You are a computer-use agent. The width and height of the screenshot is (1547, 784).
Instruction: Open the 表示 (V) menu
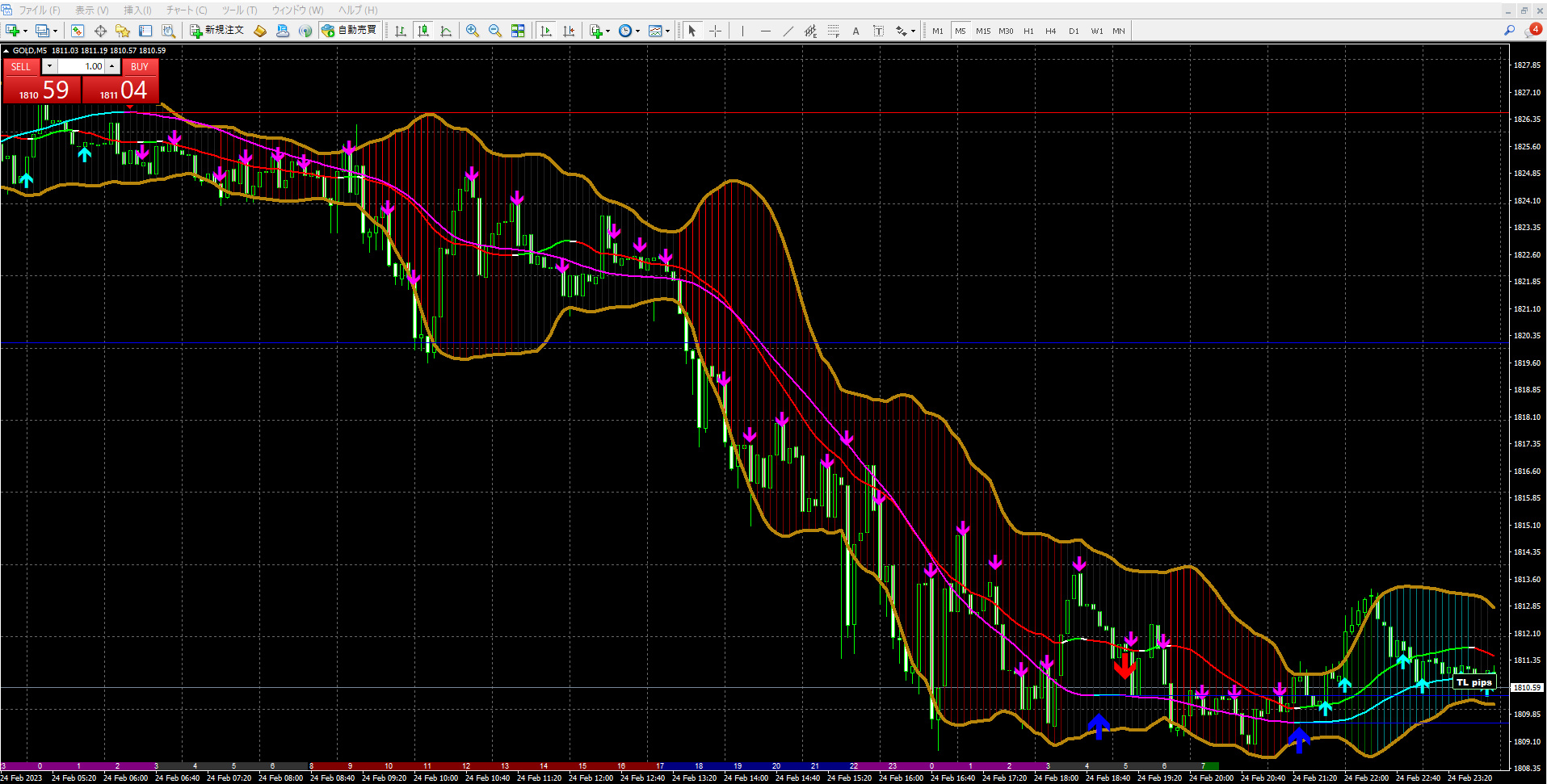(x=92, y=10)
